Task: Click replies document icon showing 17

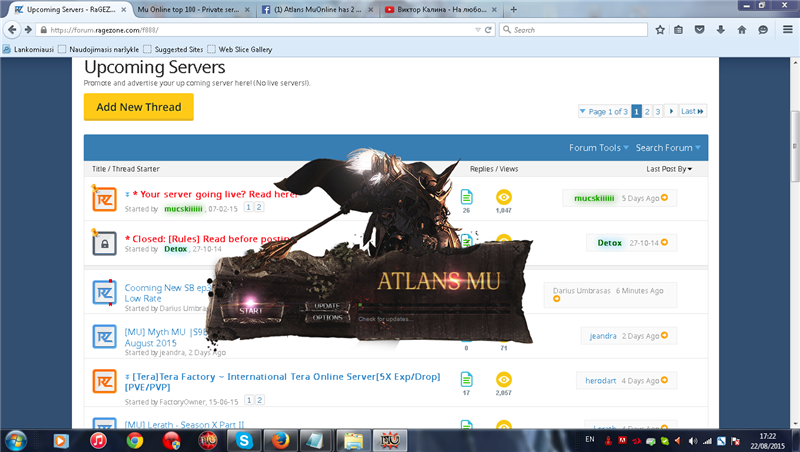Action: (x=466, y=379)
